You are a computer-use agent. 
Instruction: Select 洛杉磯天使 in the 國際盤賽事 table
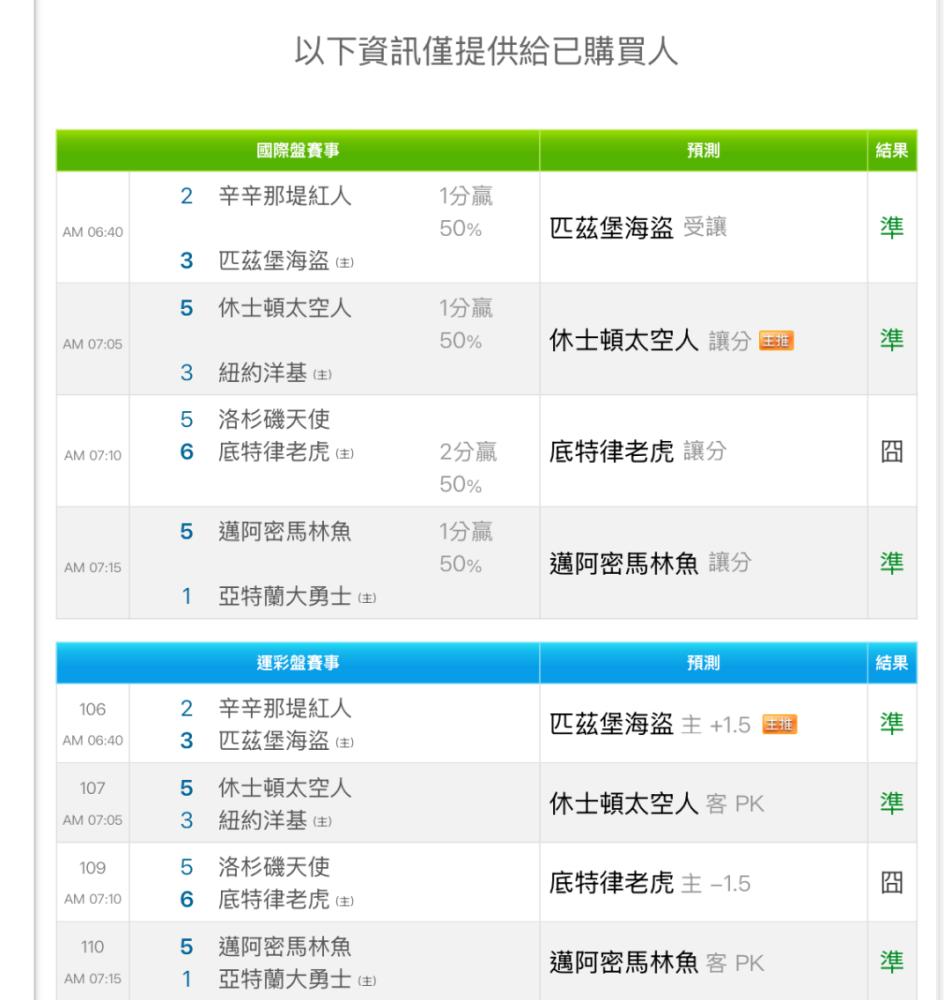[274, 419]
